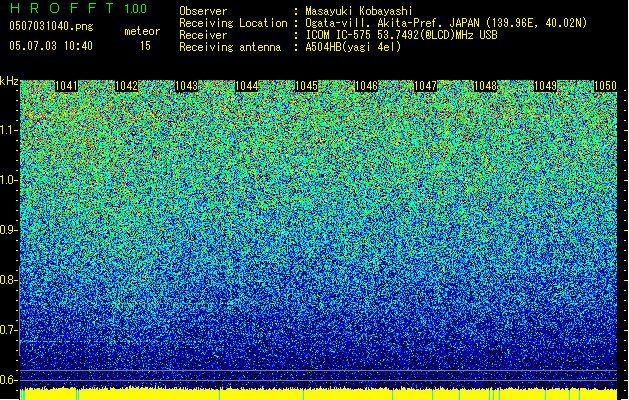The height and width of the screenshot is (400, 629).
Task: Click the meteor count 15
Action: point(145,46)
